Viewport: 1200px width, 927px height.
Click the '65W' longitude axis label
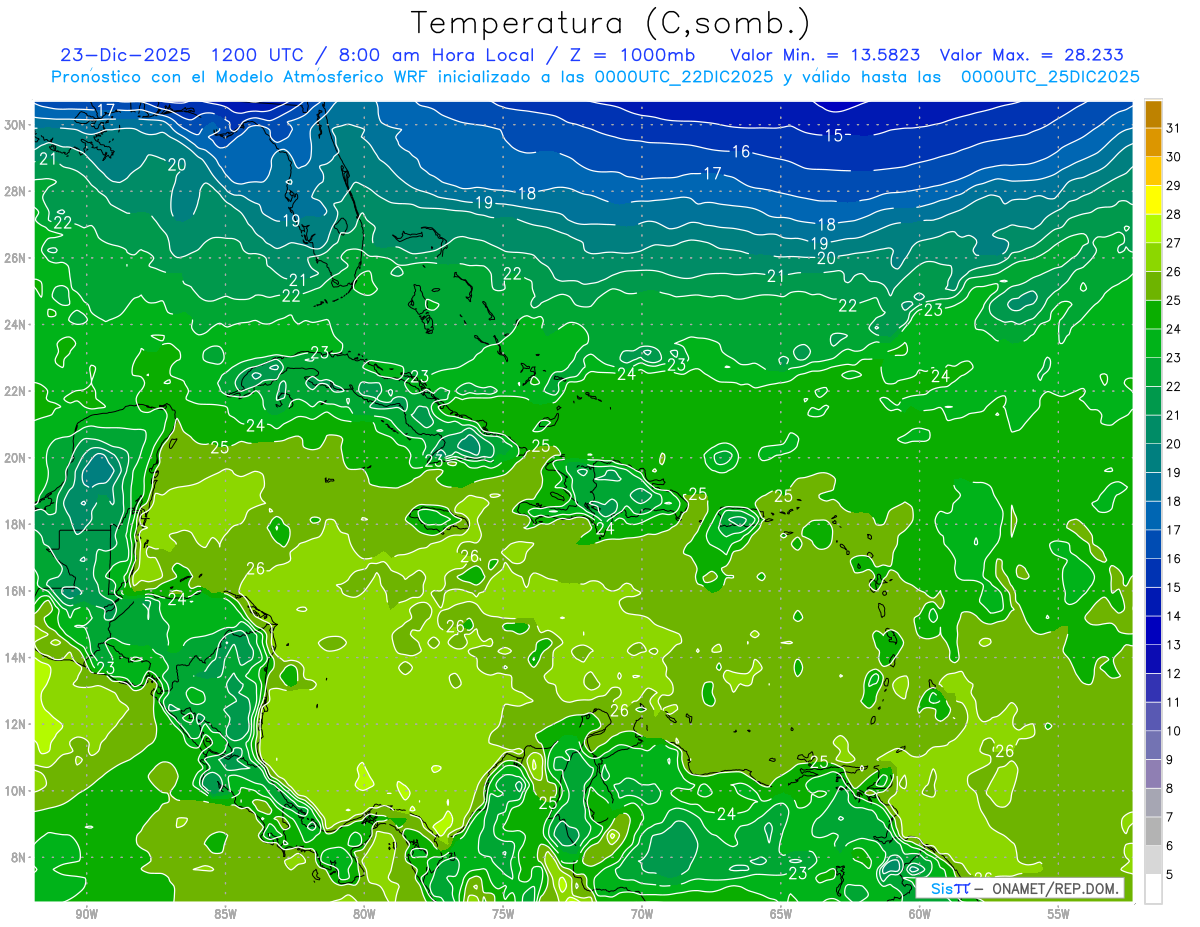coord(781,914)
